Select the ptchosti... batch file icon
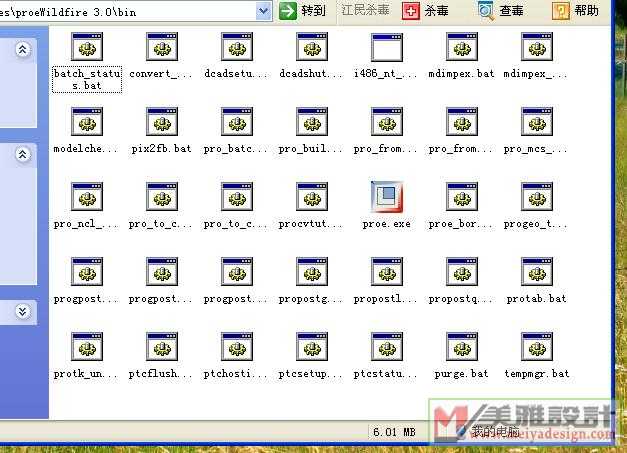The image size is (627, 453). [x=237, y=347]
